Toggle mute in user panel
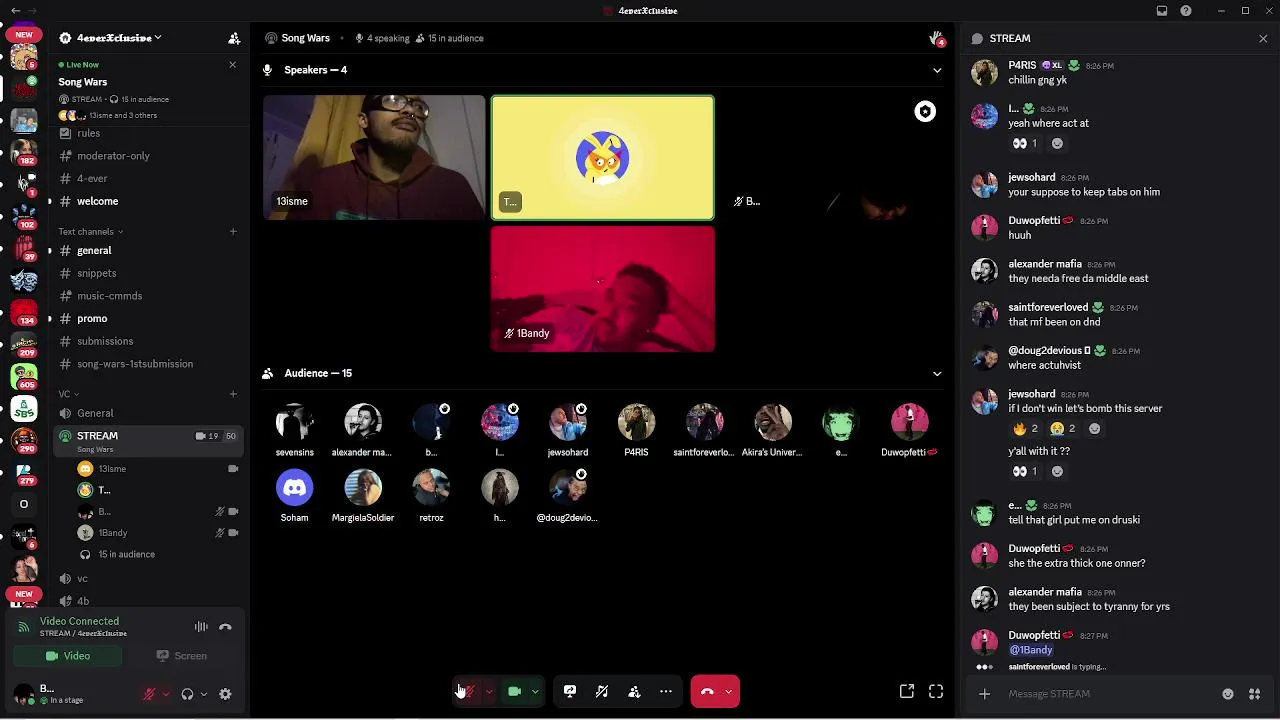The height and width of the screenshot is (720, 1280). 149,694
